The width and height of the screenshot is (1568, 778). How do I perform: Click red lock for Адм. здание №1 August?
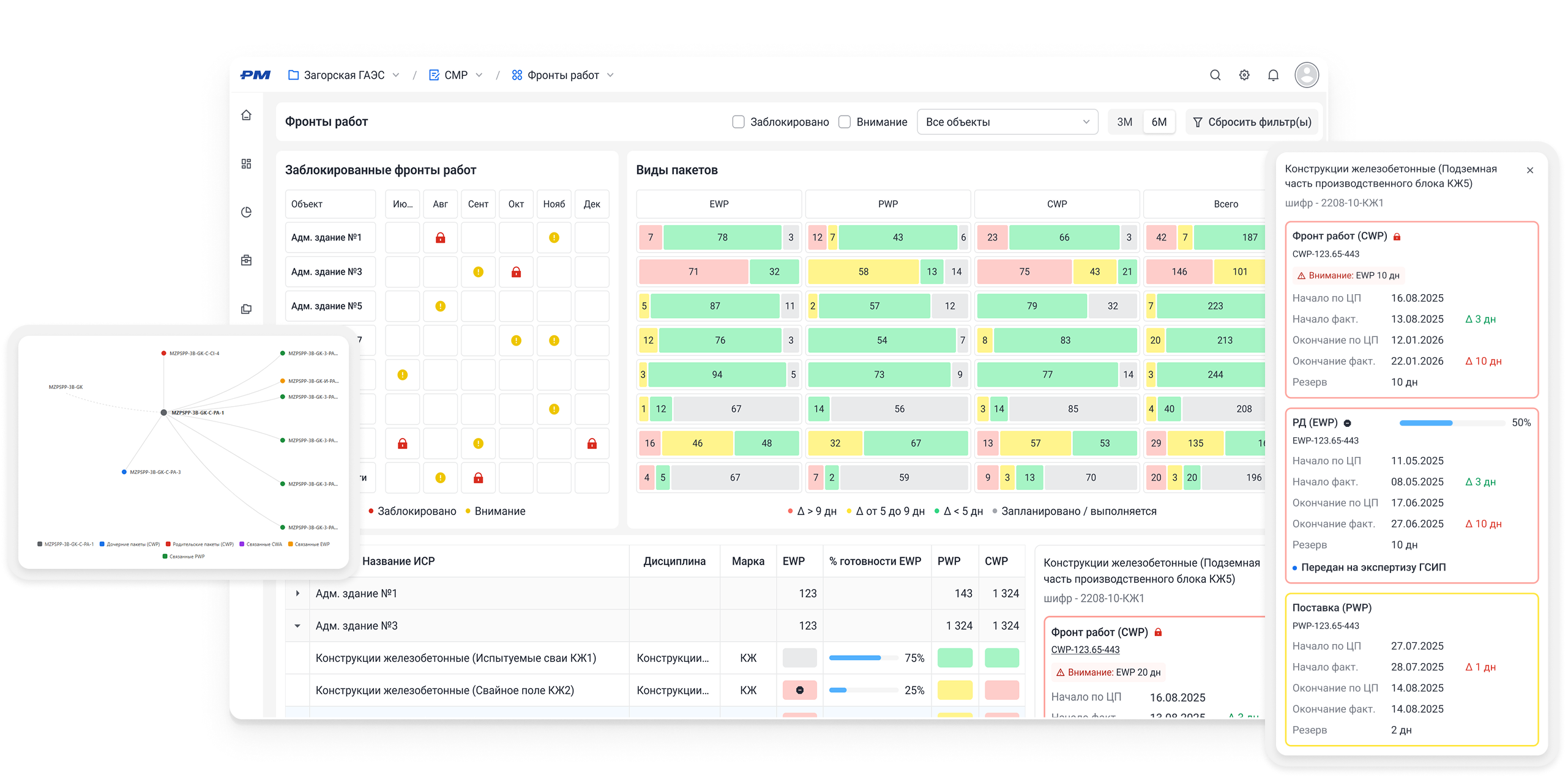click(x=440, y=238)
